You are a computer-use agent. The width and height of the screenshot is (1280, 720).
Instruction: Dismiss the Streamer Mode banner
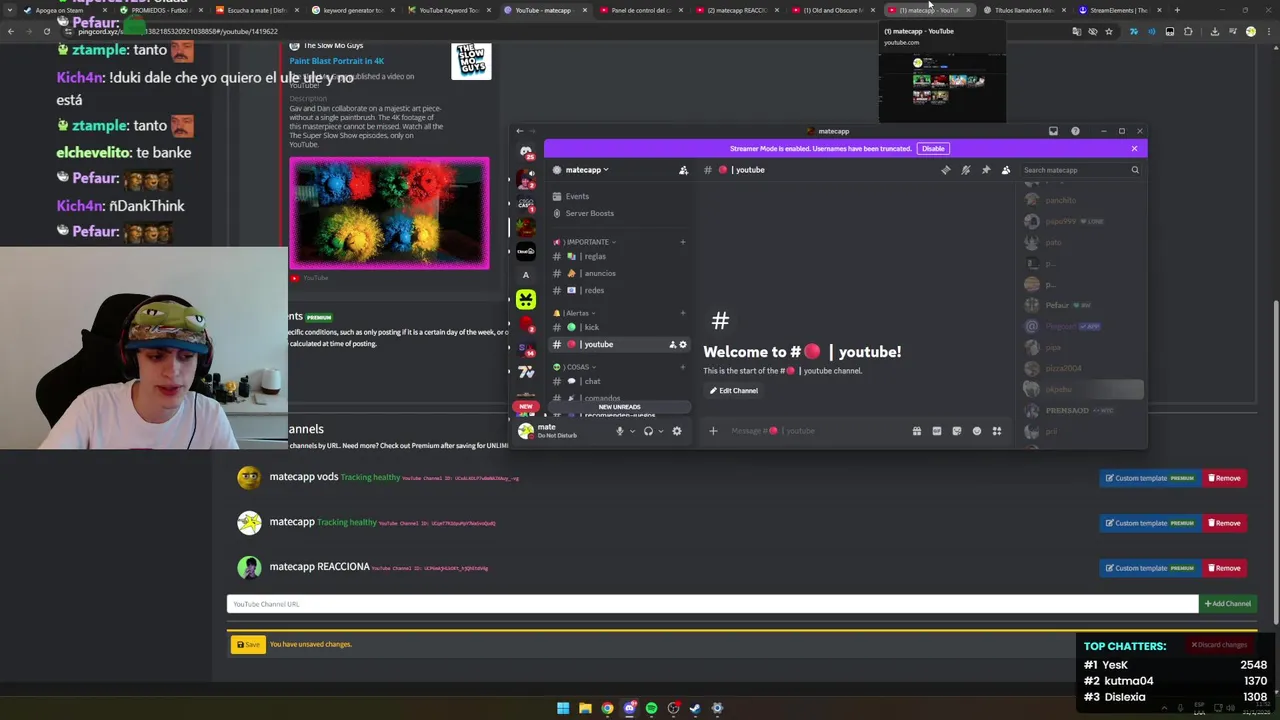pyautogui.click(x=1134, y=149)
